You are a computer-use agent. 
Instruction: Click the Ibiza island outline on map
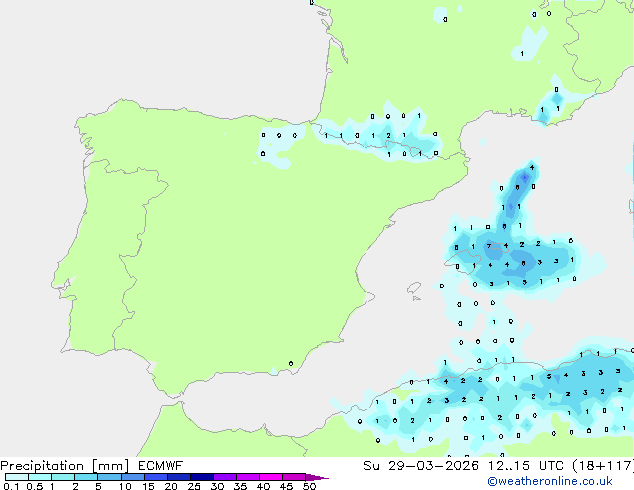[x=414, y=289]
